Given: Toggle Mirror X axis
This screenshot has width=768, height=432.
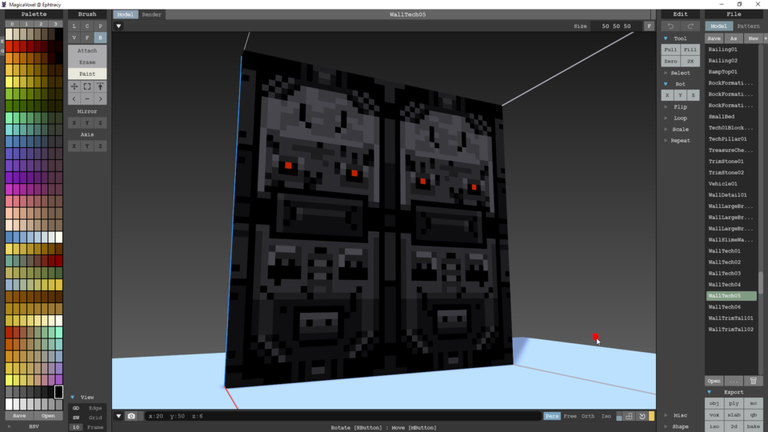Looking at the screenshot, I should (x=74, y=123).
